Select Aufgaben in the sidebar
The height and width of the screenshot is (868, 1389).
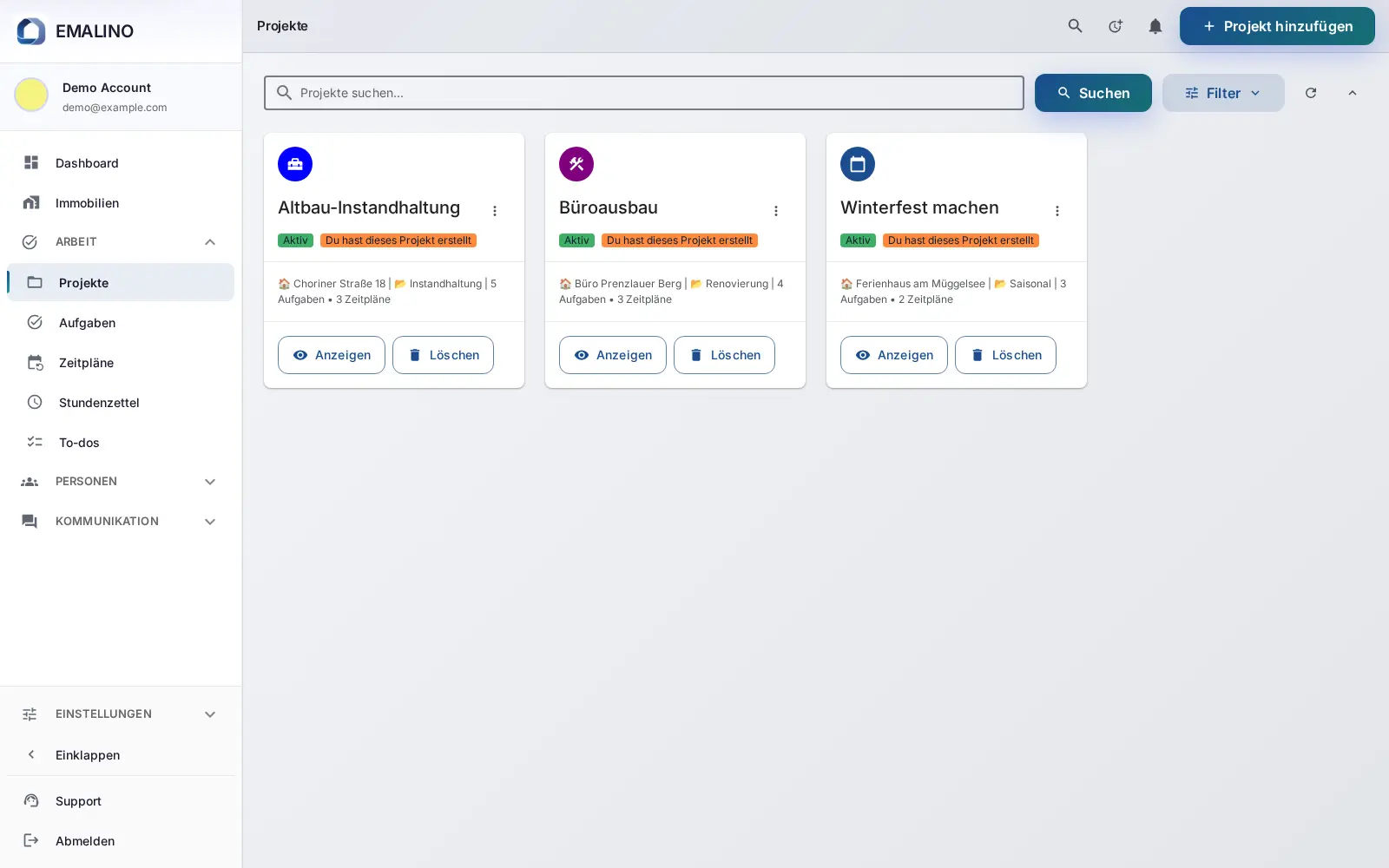point(121,323)
